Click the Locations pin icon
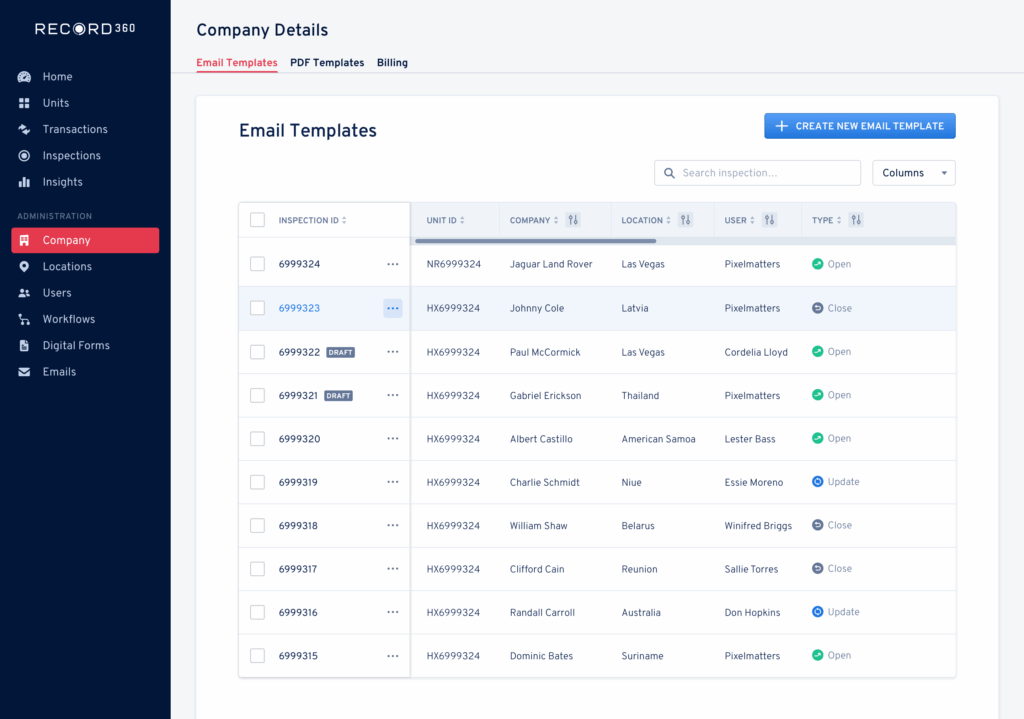This screenshot has height=719, width=1024. pyautogui.click(x=24, y=266)
